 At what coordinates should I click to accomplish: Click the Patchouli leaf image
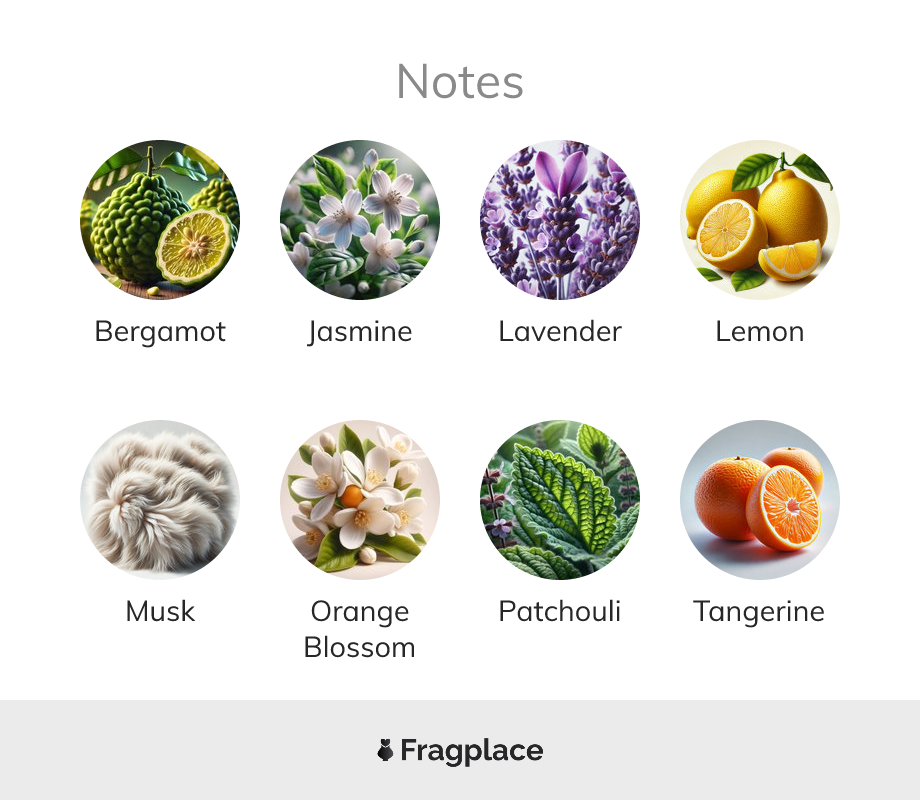pos(560,499)
